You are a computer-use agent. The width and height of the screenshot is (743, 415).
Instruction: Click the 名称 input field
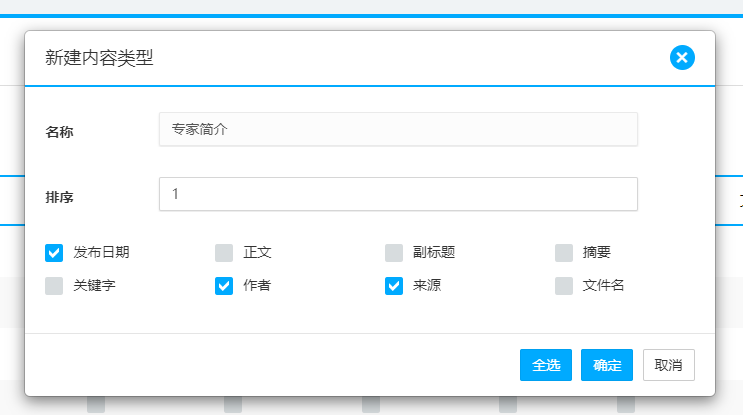(398, 129)
